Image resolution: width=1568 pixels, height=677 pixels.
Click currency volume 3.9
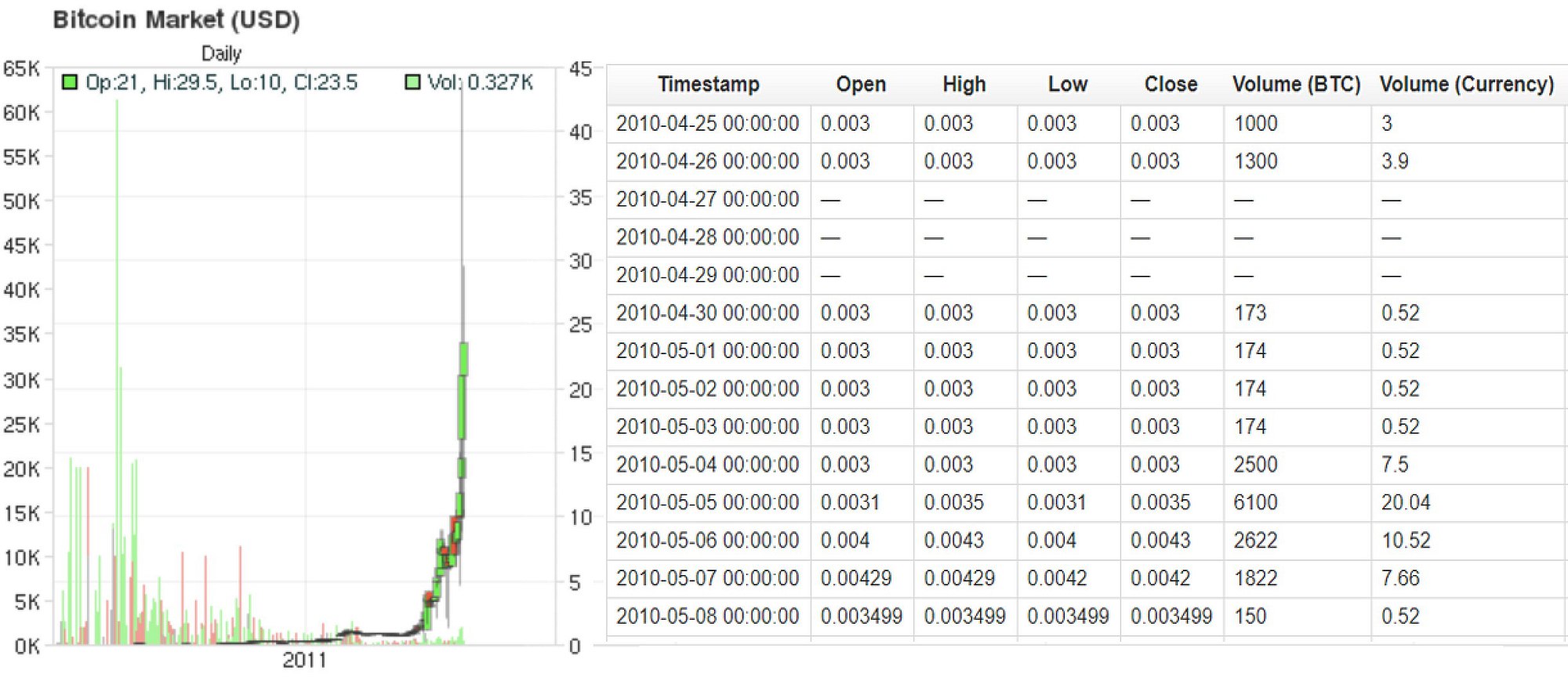point(1395,161)
